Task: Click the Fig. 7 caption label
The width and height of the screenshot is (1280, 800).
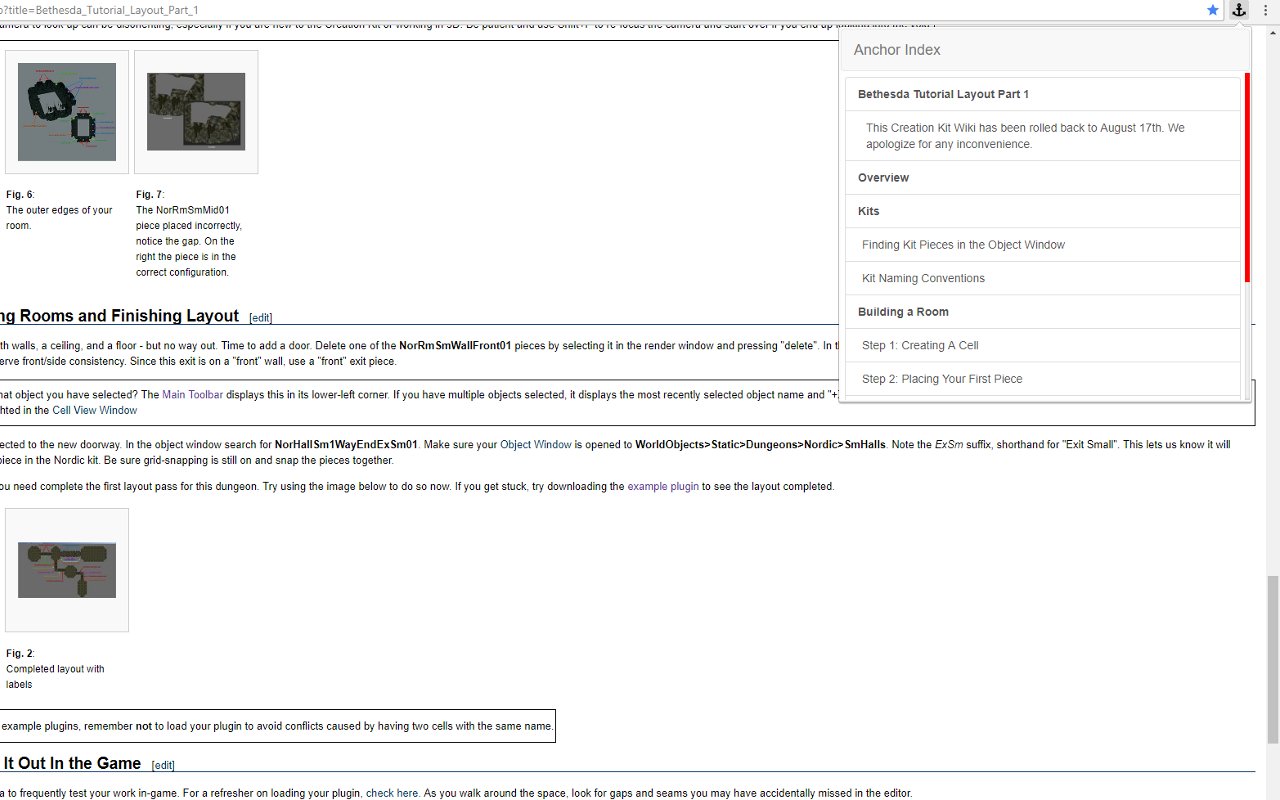Action: coord(150,194)
